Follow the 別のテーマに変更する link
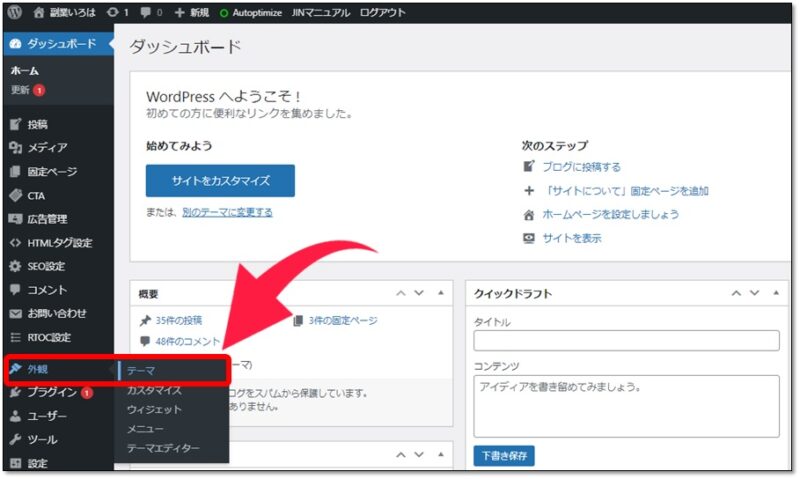The width and height of the screenshot is (800, 479). [227, 212]
